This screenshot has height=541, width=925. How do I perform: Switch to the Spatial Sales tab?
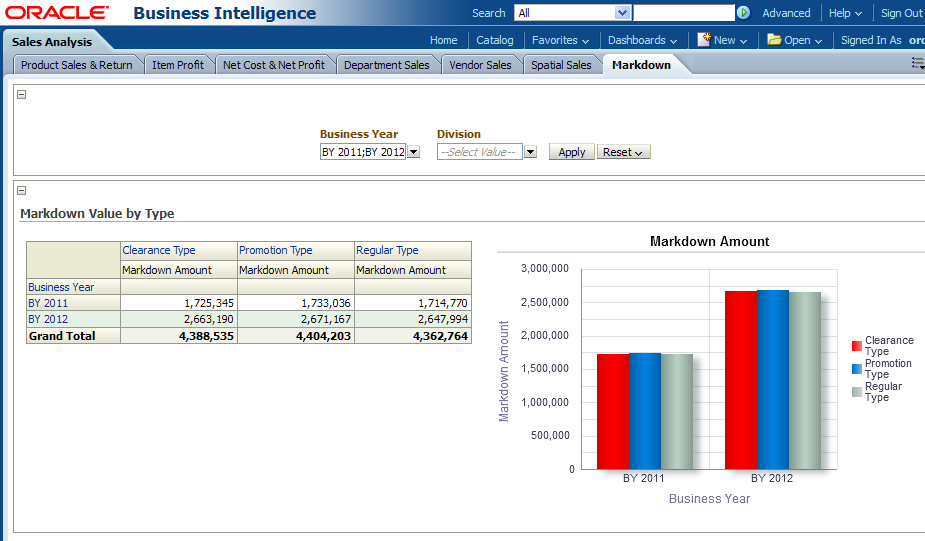point(561,65)
